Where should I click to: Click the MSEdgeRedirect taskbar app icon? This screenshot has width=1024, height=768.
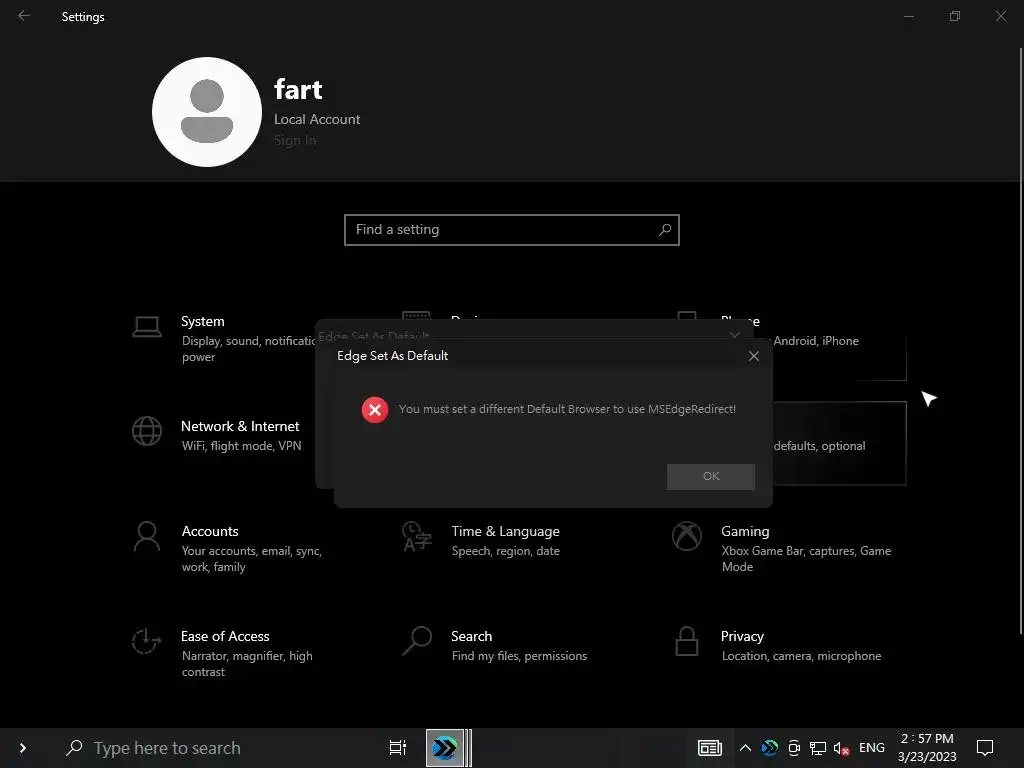445,748
